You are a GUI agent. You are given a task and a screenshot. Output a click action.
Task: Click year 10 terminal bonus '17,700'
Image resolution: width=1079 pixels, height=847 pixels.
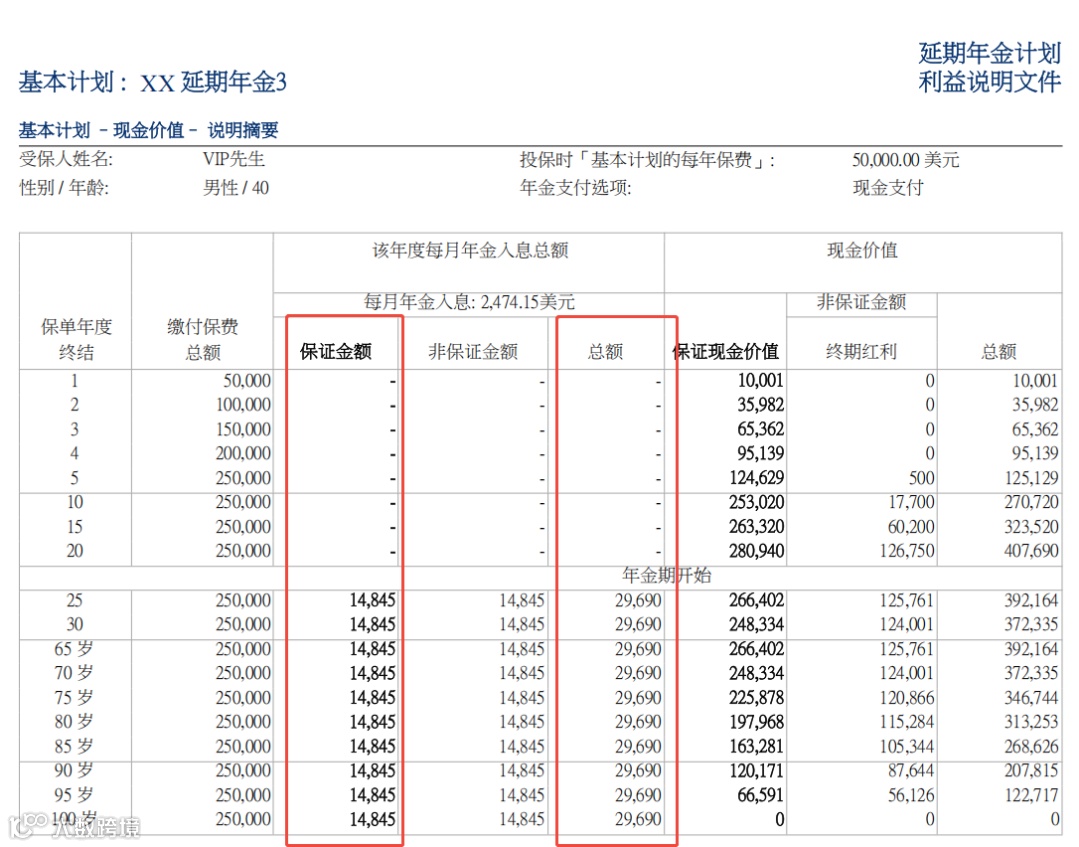(x=911, y=502)
